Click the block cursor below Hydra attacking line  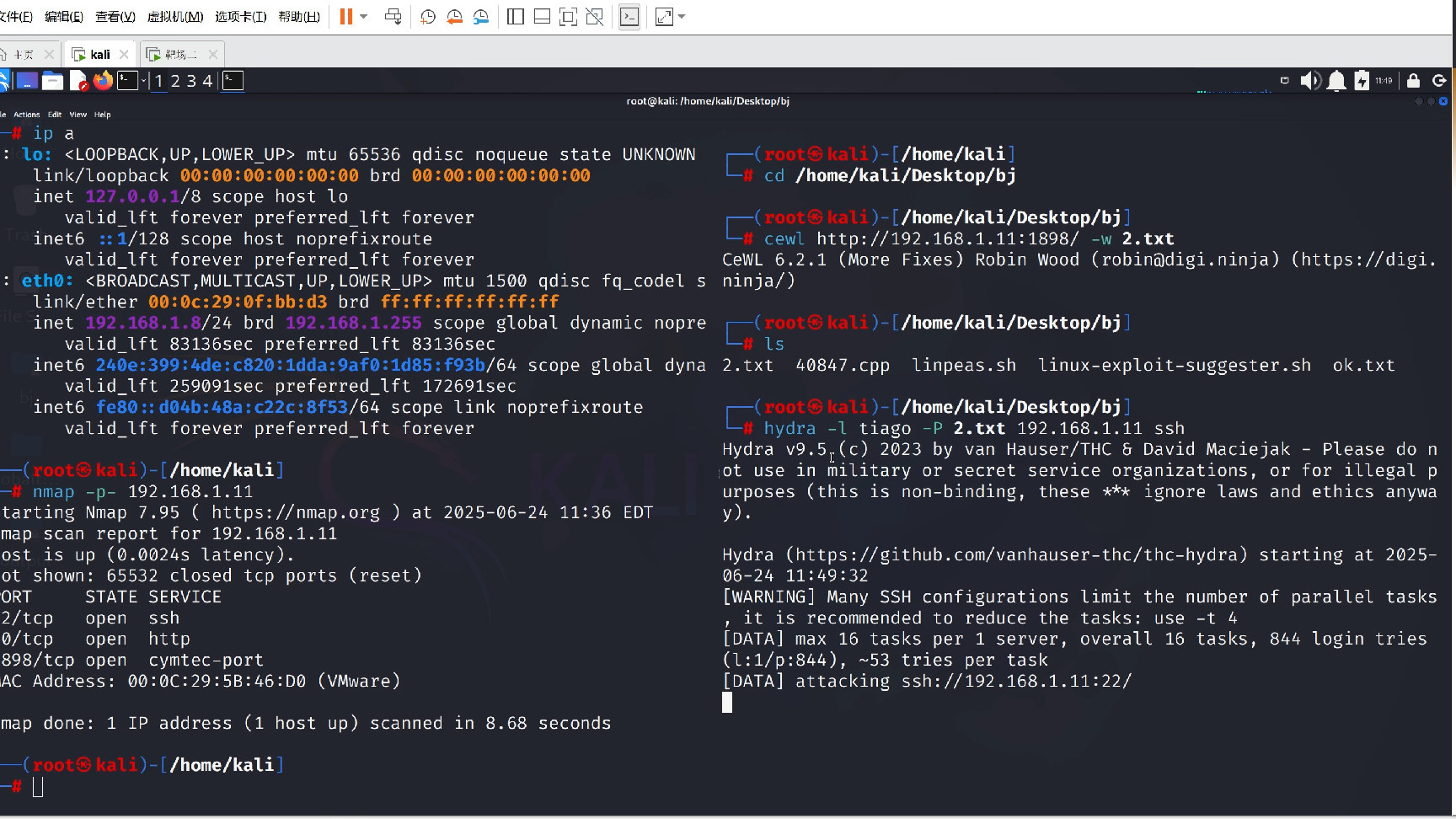coord(727,702)
